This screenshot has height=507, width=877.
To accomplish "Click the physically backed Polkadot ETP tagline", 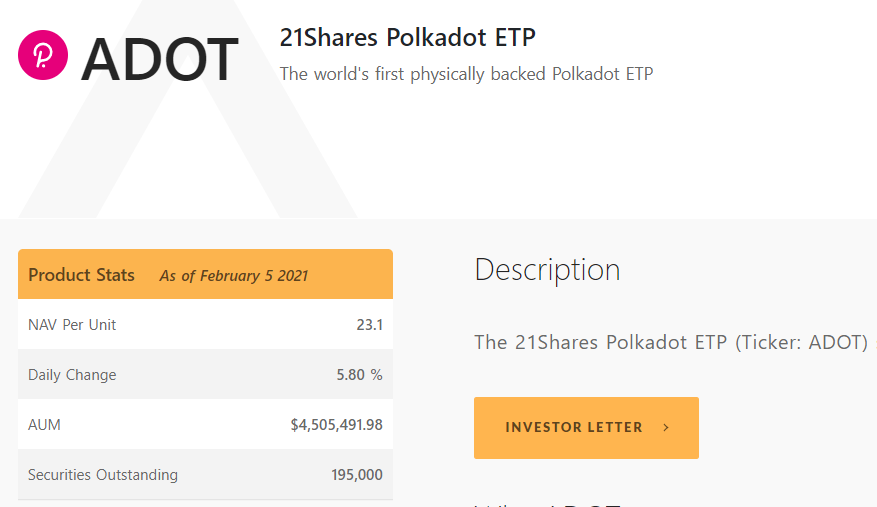I will click(466, 74).
